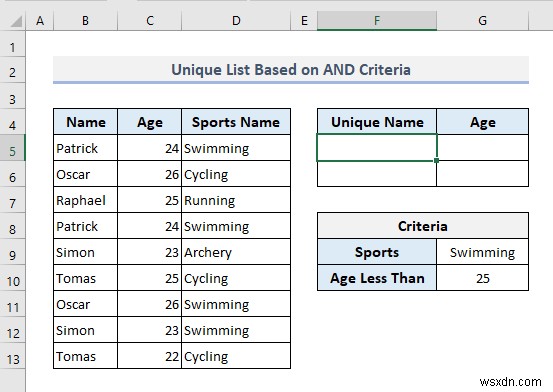Click age 24 in row 5
Image resolution: width=553 pixels, height=392 pixels.
tap(150, 148)
